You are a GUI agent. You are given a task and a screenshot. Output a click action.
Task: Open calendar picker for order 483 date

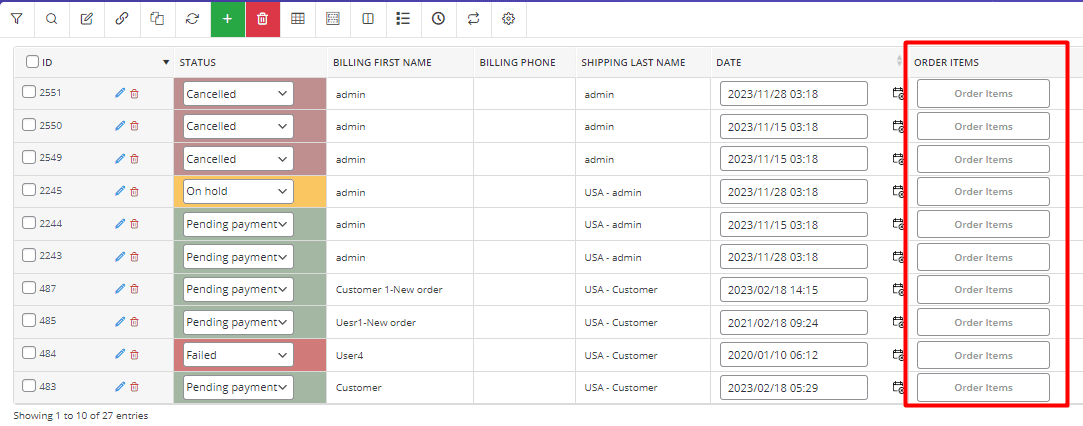[899, 387]
